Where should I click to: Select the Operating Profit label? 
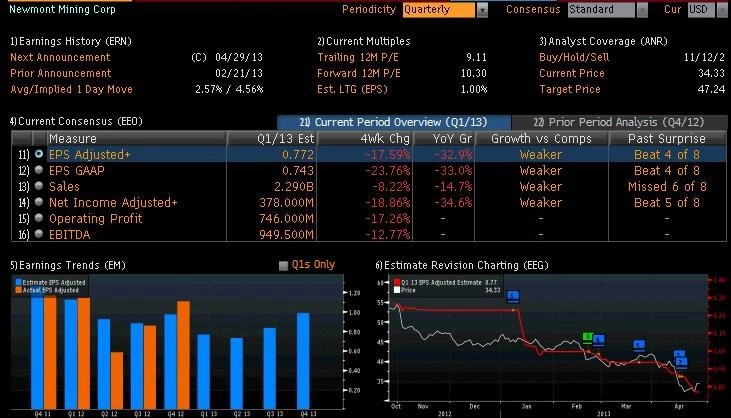point(96,219)
